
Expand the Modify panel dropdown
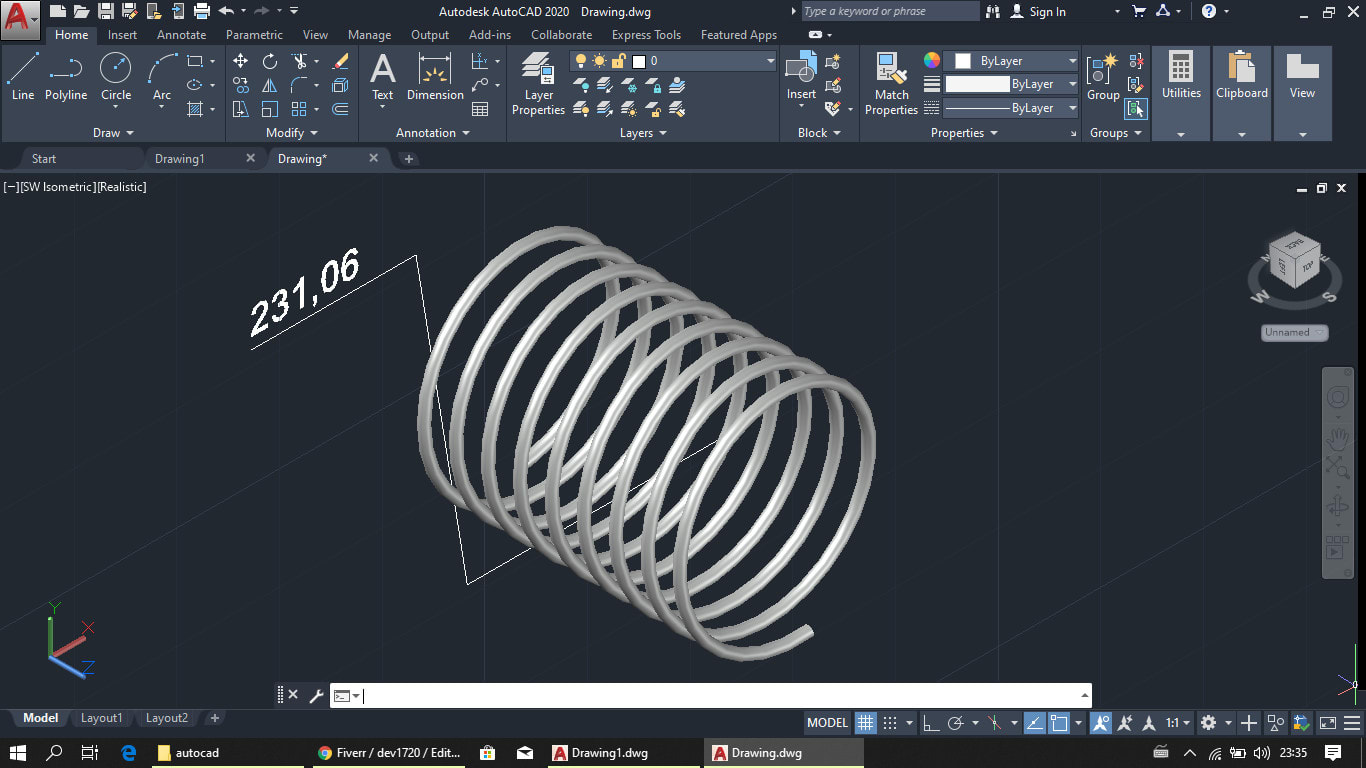[292, 133]
